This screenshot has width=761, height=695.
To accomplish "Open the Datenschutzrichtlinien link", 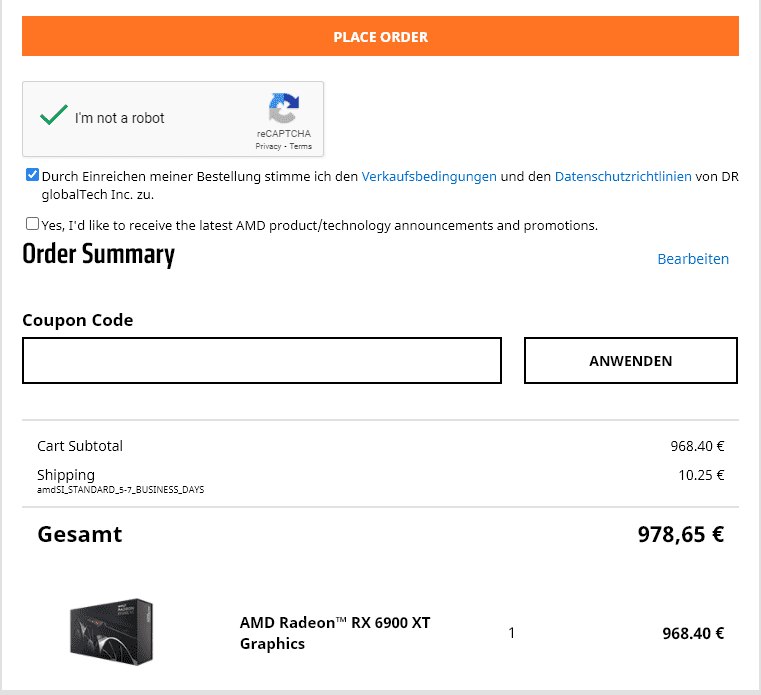I will (623, 176).
